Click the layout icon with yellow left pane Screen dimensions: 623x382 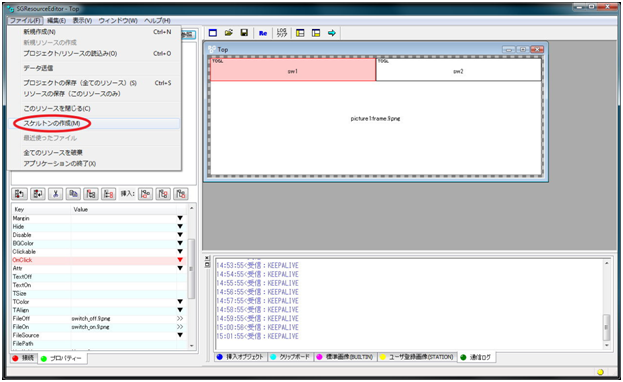[x=300, y=33]
